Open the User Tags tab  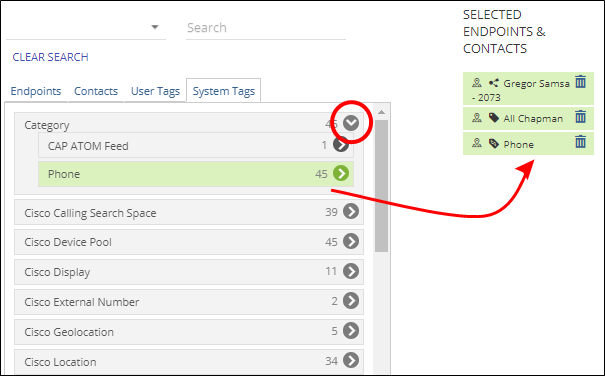155,91
